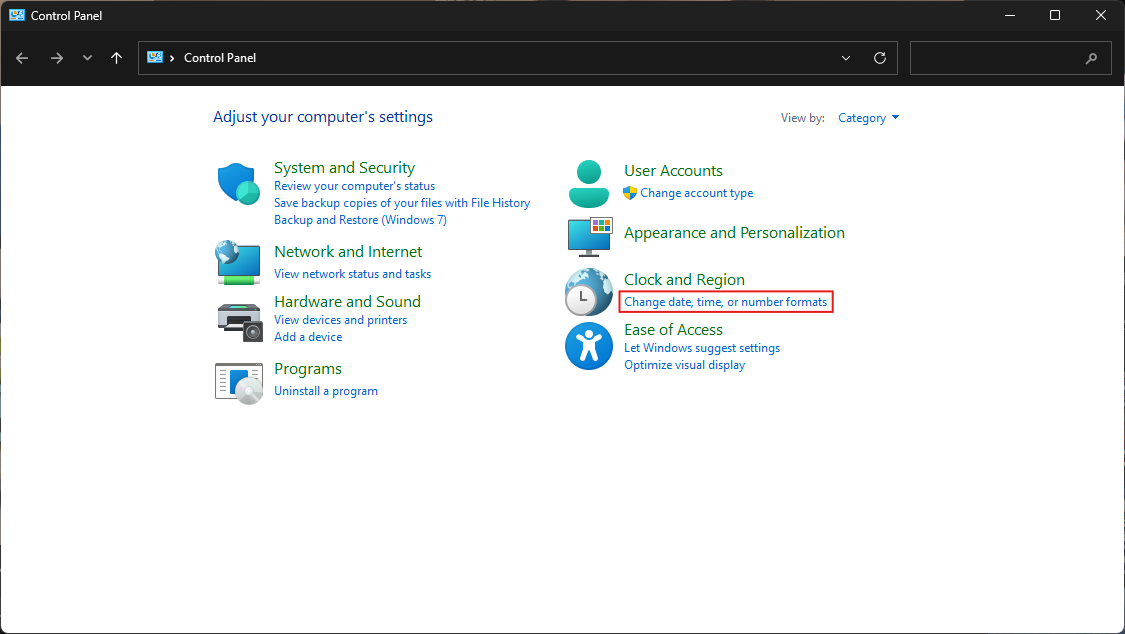The width and height of the screenshot is (1125, 634).
Task: Open Review your computer's status
Action: 354,186
